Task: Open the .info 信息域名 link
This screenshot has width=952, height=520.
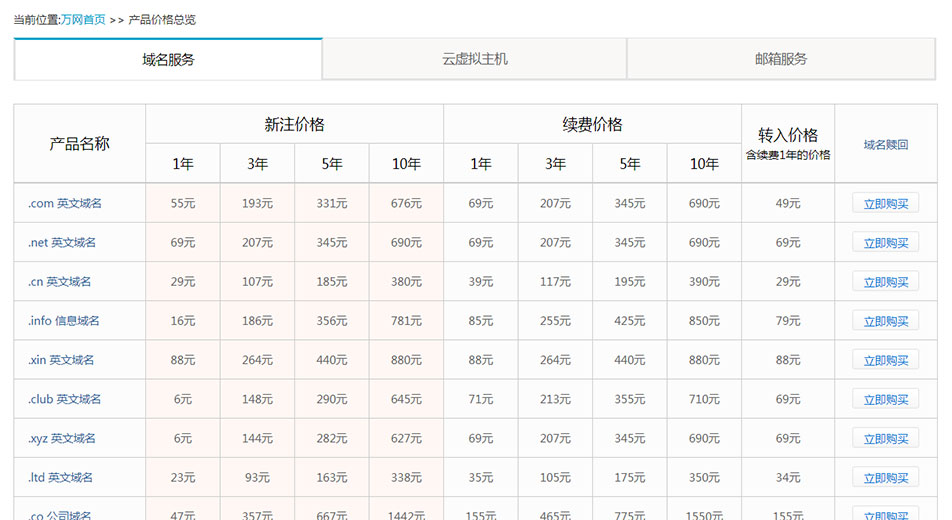Action: 64,321
